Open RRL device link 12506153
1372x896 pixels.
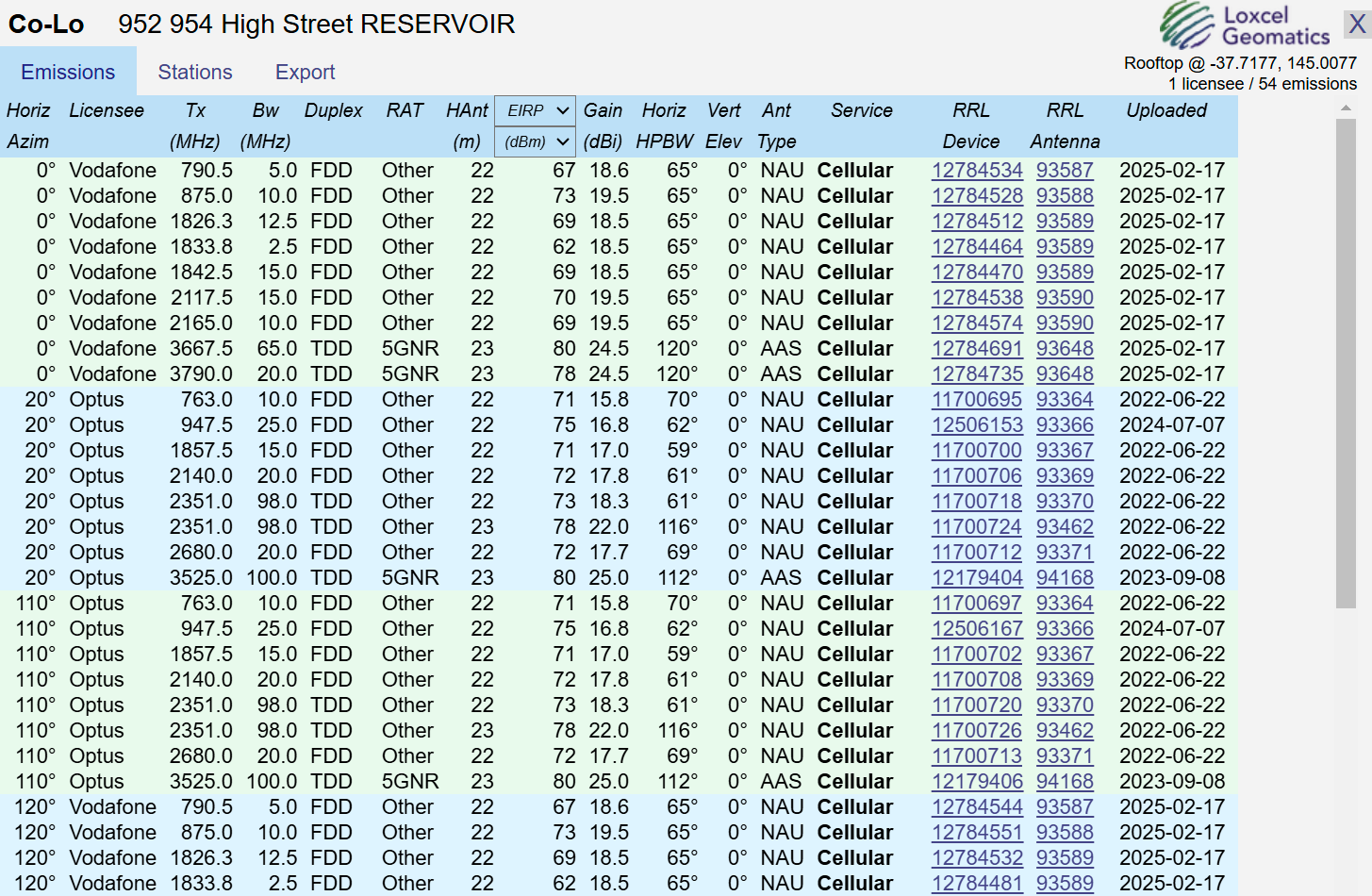(977, 424)
